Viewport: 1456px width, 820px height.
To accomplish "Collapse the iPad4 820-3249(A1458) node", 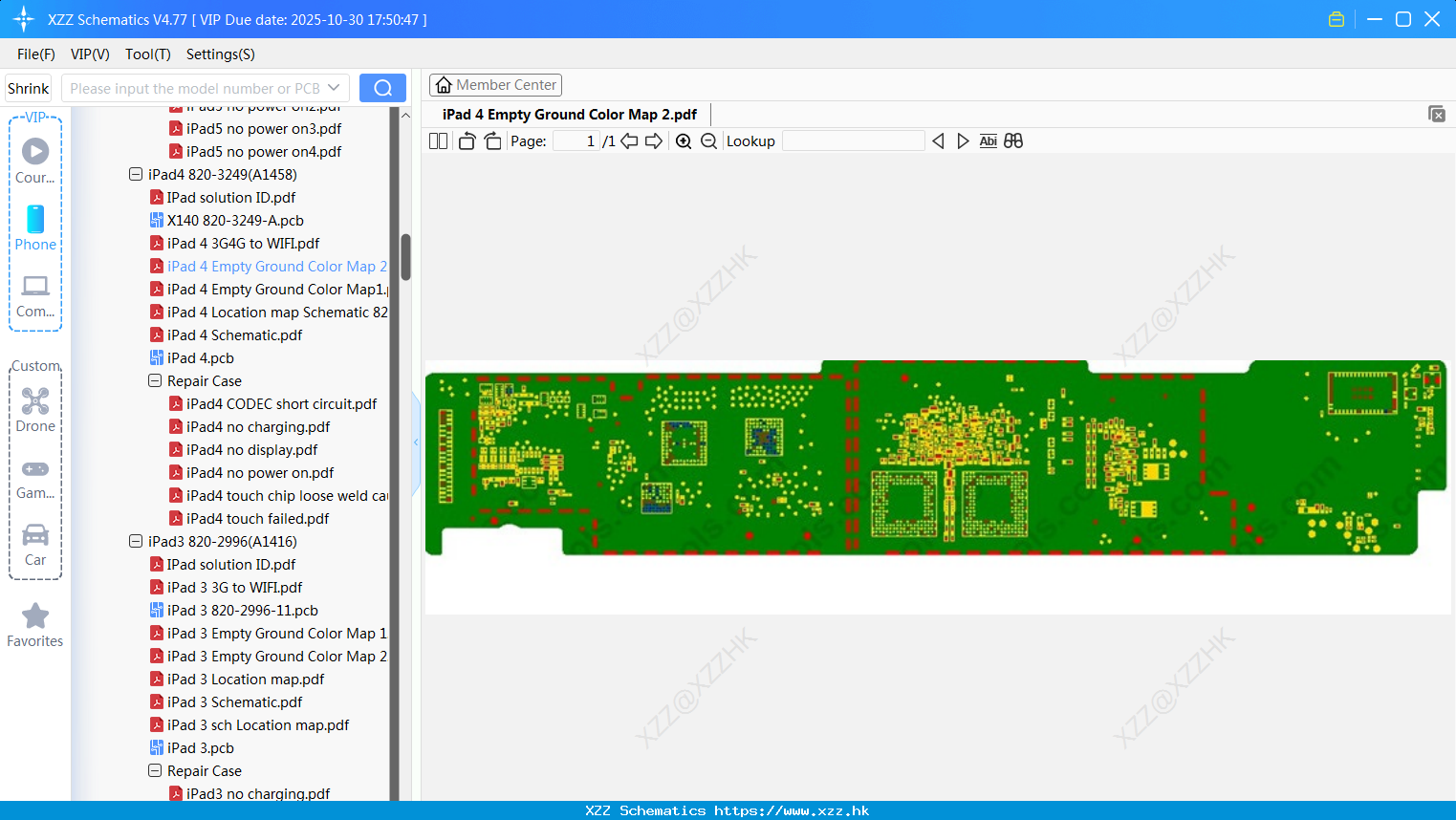I will (x=136, y=175).
